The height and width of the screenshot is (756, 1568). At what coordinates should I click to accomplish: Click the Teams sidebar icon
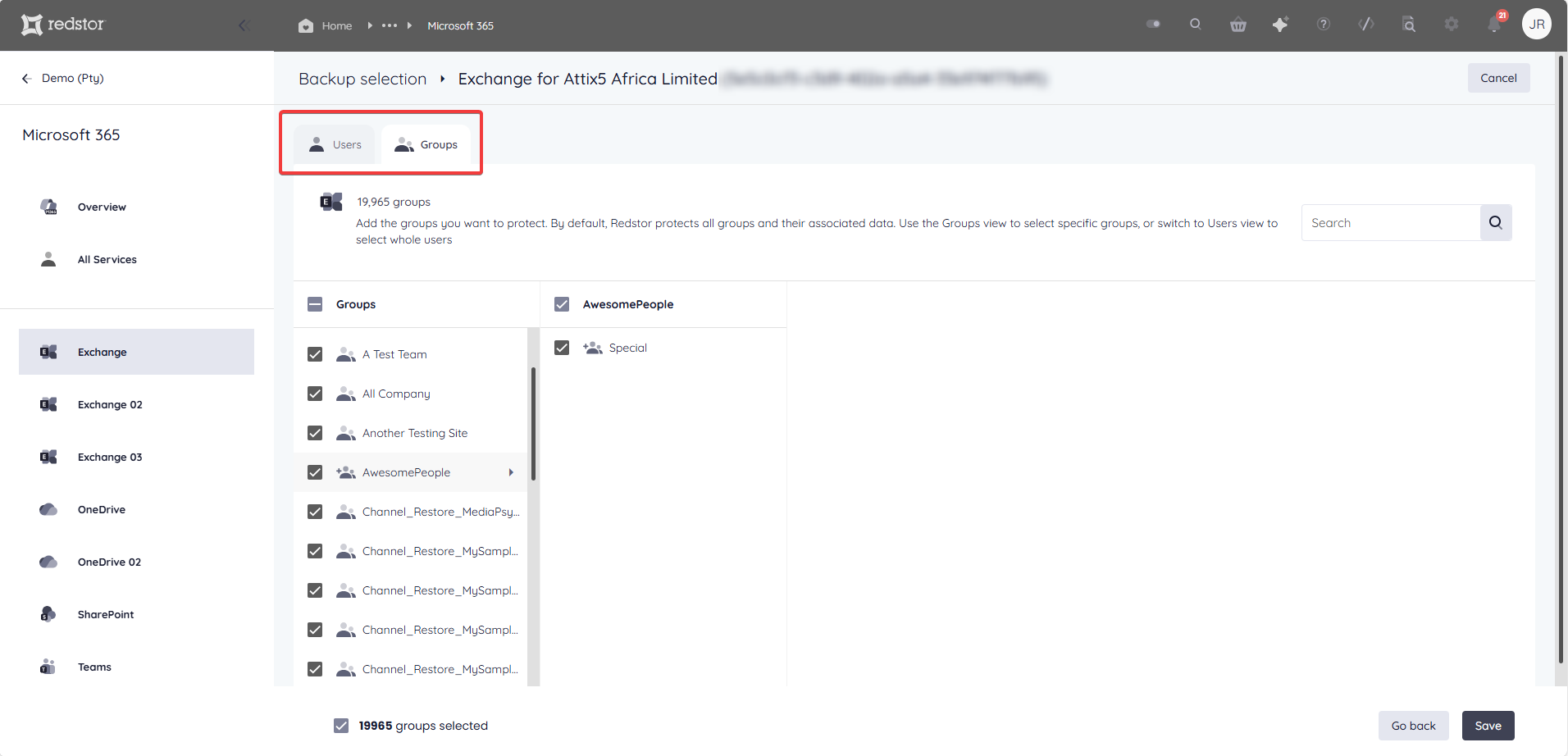coord(48,667)
